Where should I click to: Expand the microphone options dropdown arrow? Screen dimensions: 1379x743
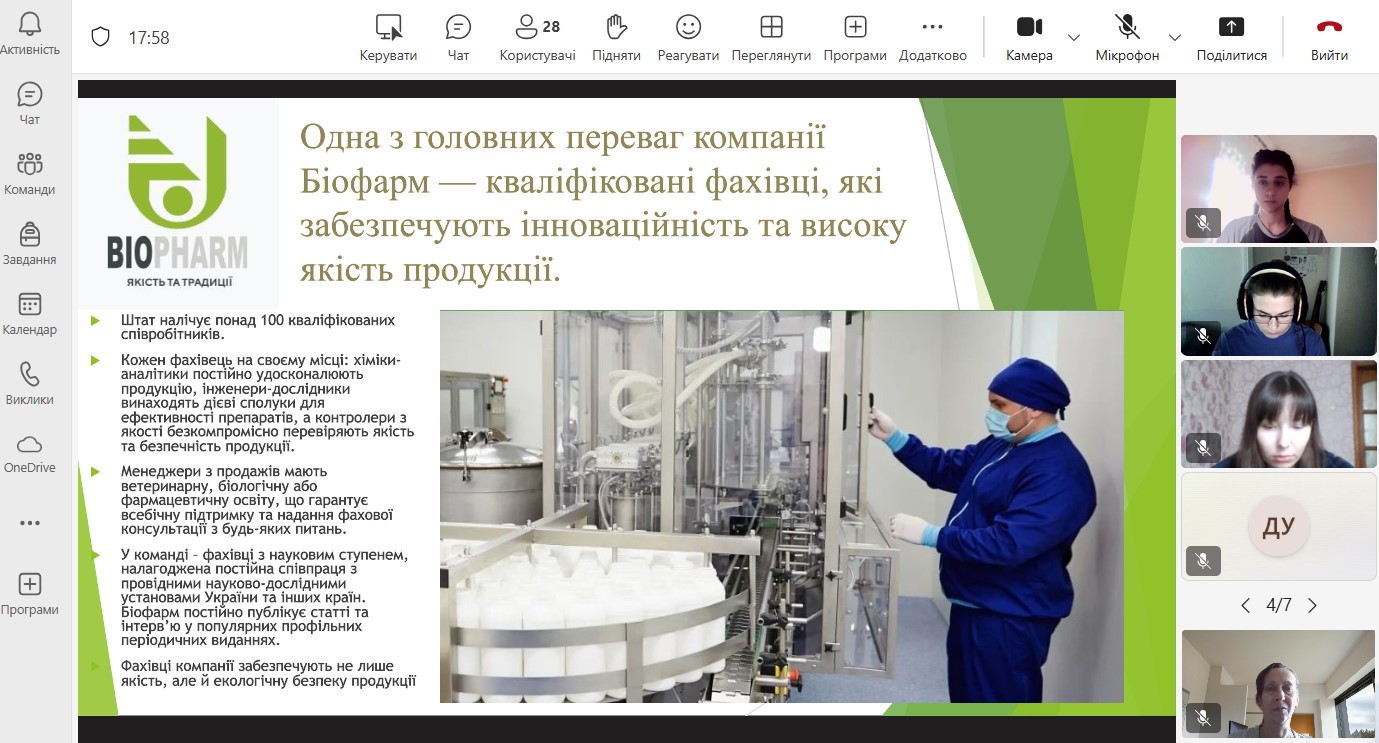(x=1175, y=38)
